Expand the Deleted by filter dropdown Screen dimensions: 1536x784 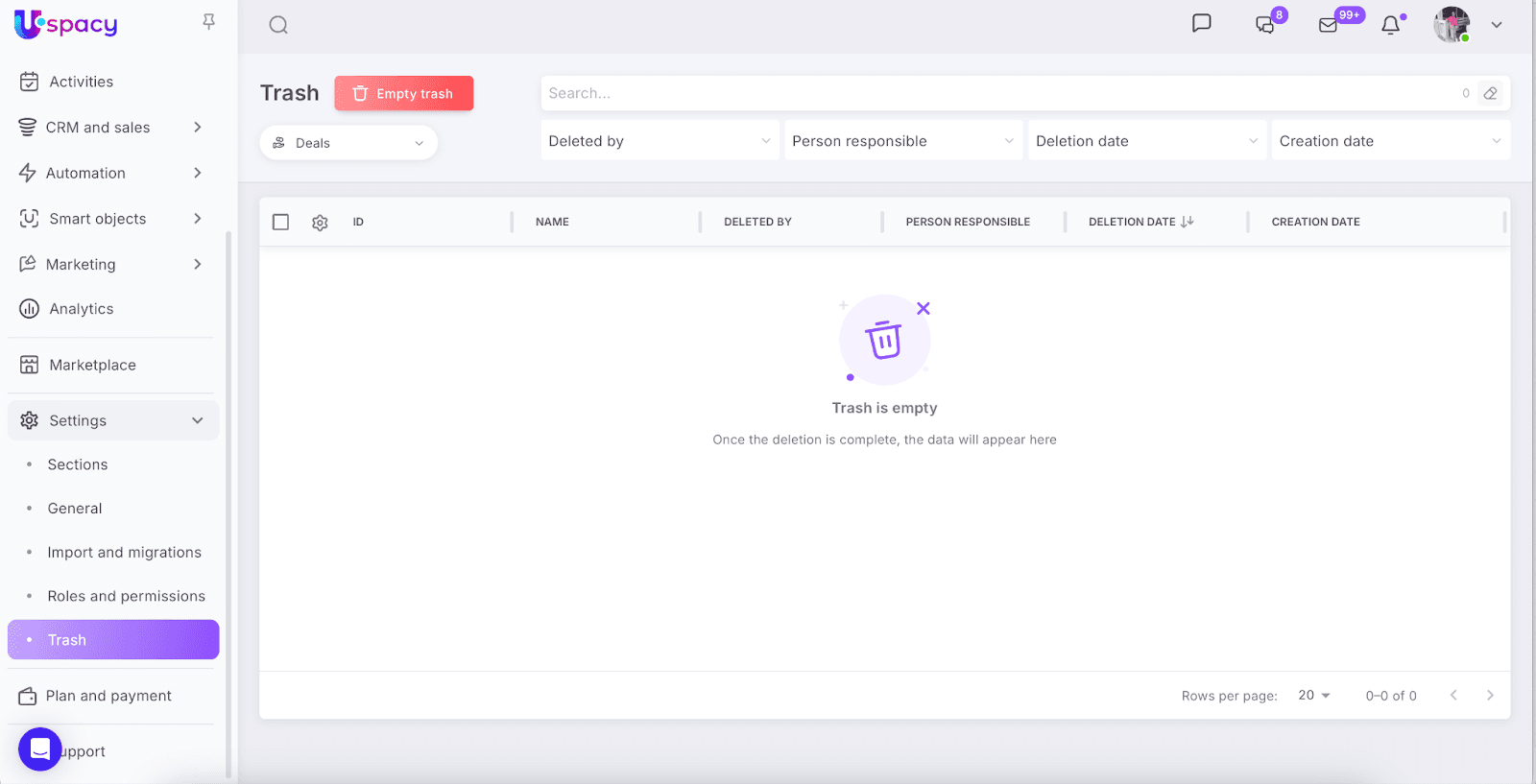[x=660, y=141]
